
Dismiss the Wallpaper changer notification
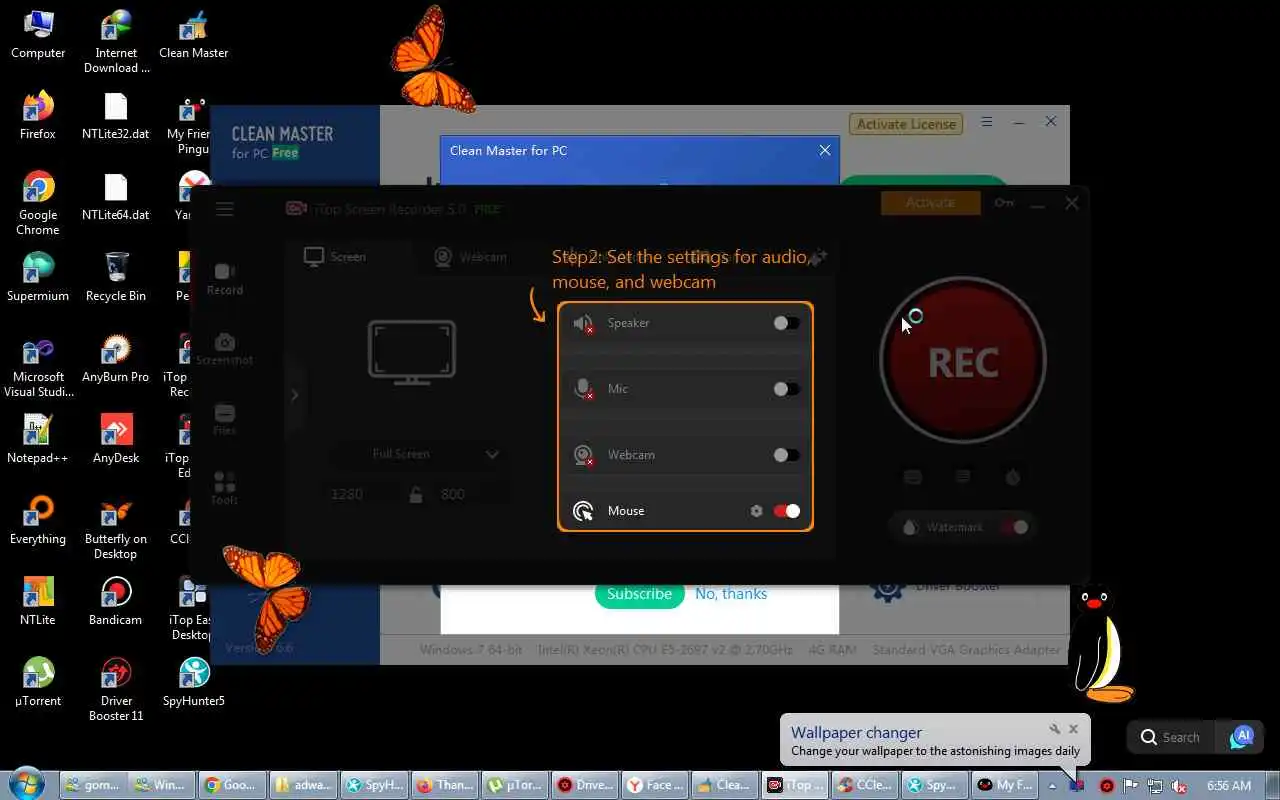pos(1073,730)
